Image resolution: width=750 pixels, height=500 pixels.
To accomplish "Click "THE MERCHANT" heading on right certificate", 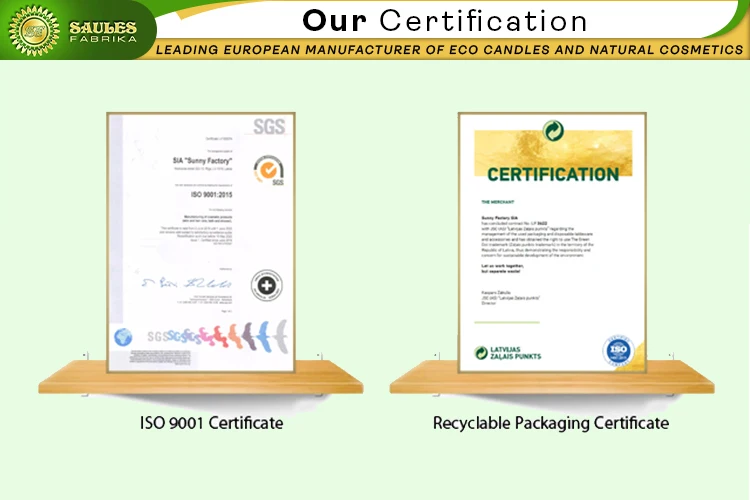I will coord(500,202).
